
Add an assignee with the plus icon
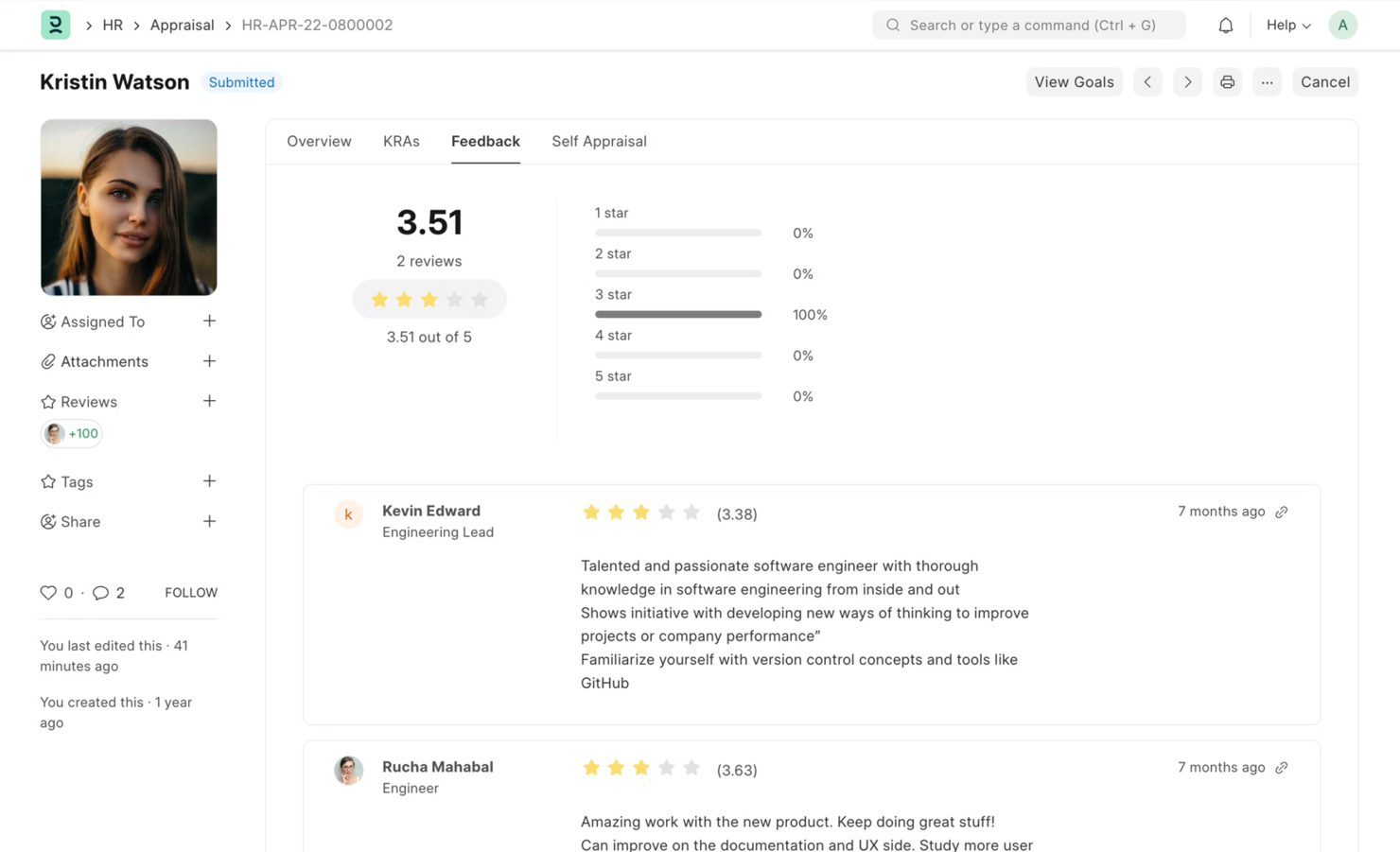[209, 322]
